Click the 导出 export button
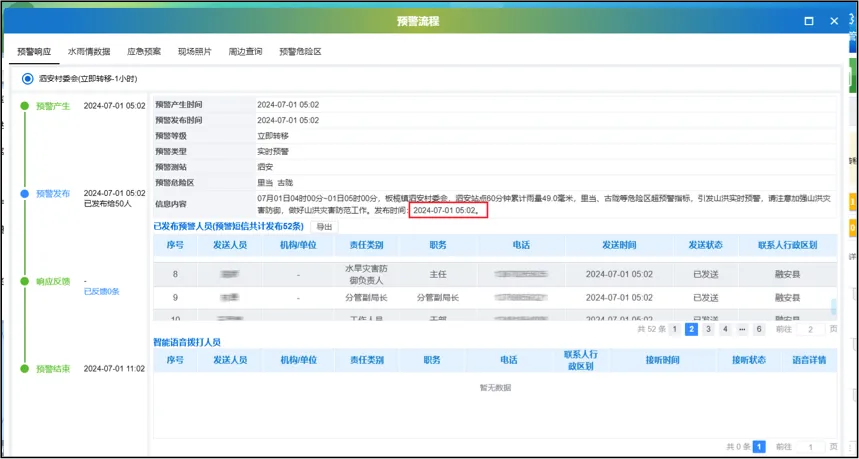The image size is (859, 459). 323,227
